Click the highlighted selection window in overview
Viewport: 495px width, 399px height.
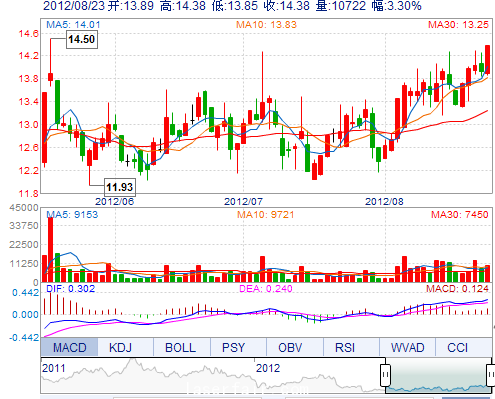(x=438, y=375)
